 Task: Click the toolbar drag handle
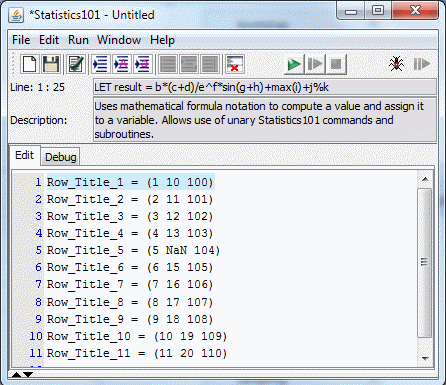[13, 64]
